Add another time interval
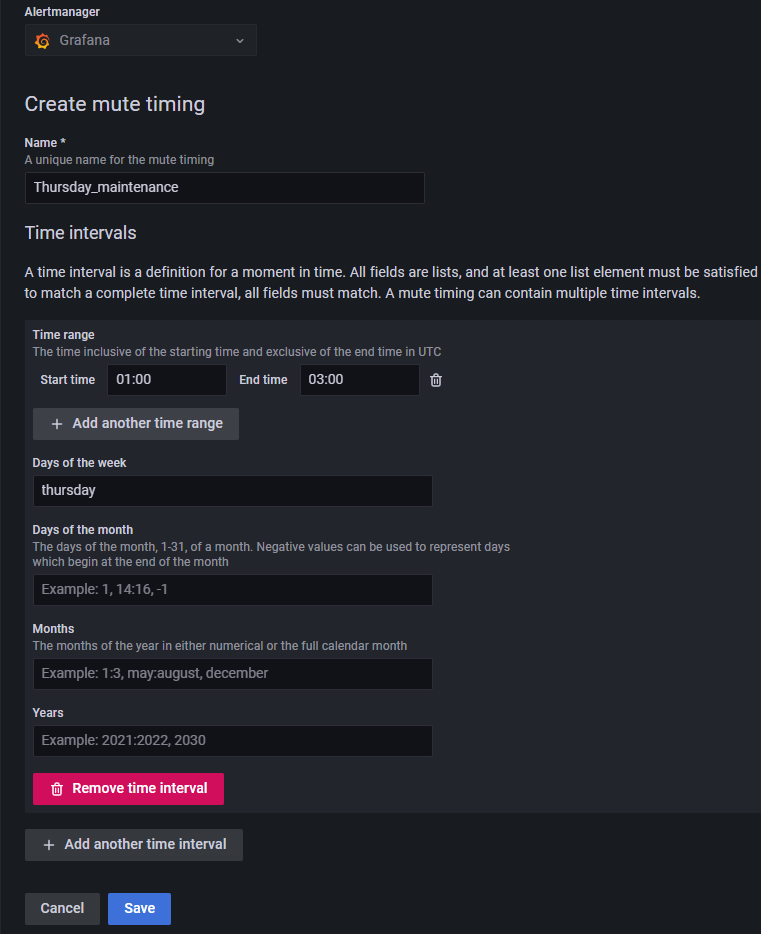761x934 pixels. point(134,845)
